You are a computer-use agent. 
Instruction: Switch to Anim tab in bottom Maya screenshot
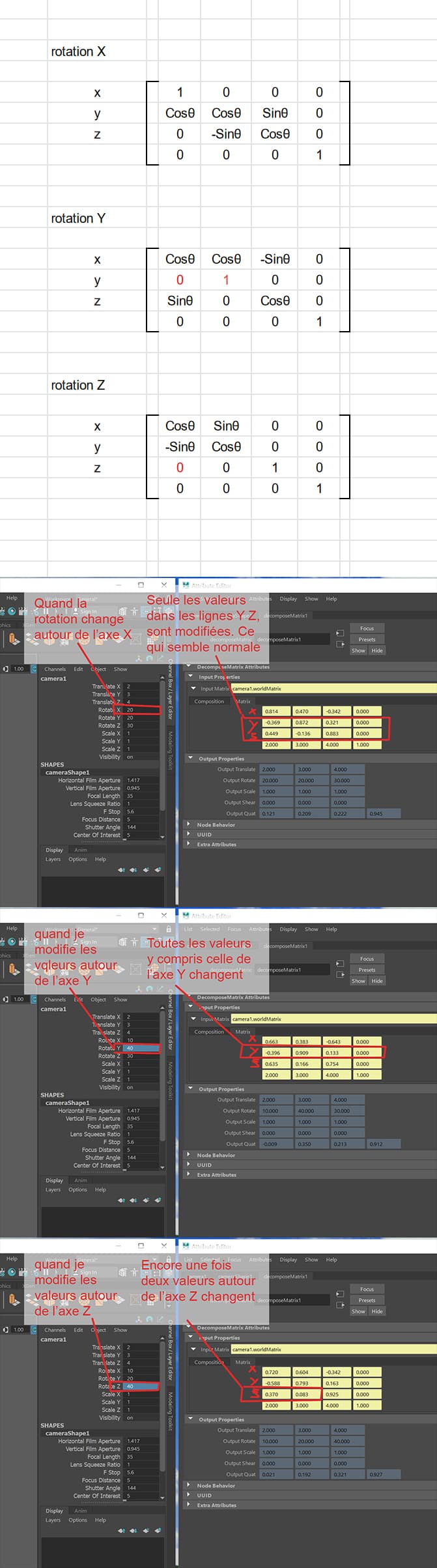tap(81, 1511)
